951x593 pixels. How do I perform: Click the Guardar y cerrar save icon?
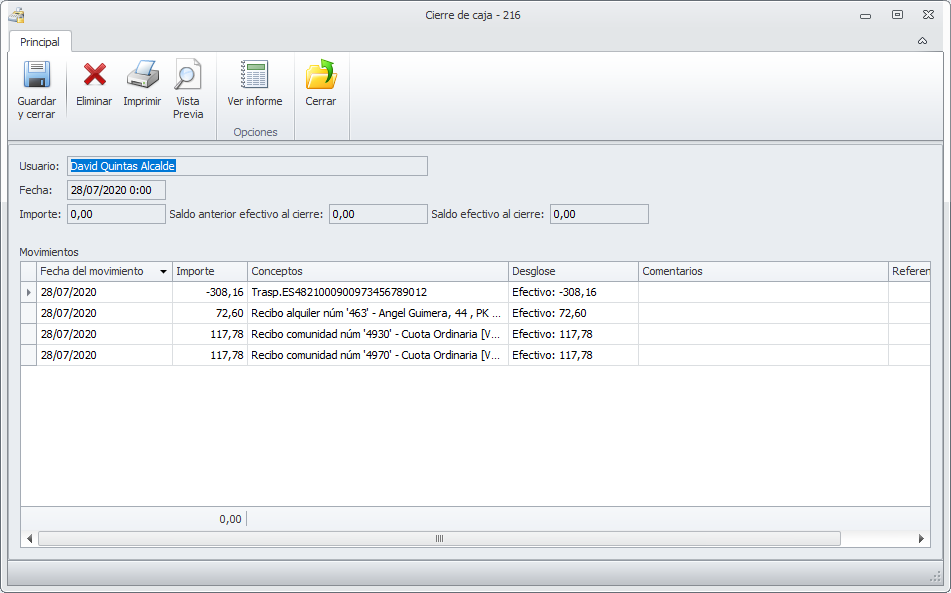coord(36,75)
